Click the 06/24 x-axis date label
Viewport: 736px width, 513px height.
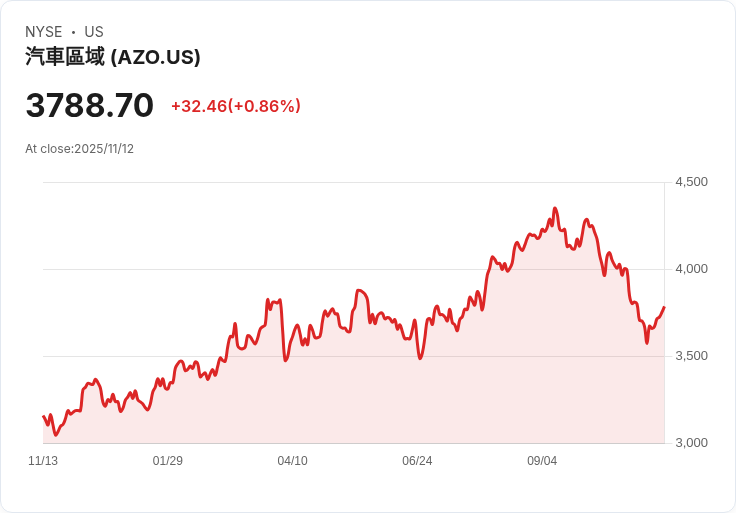[x=417, y=461]
